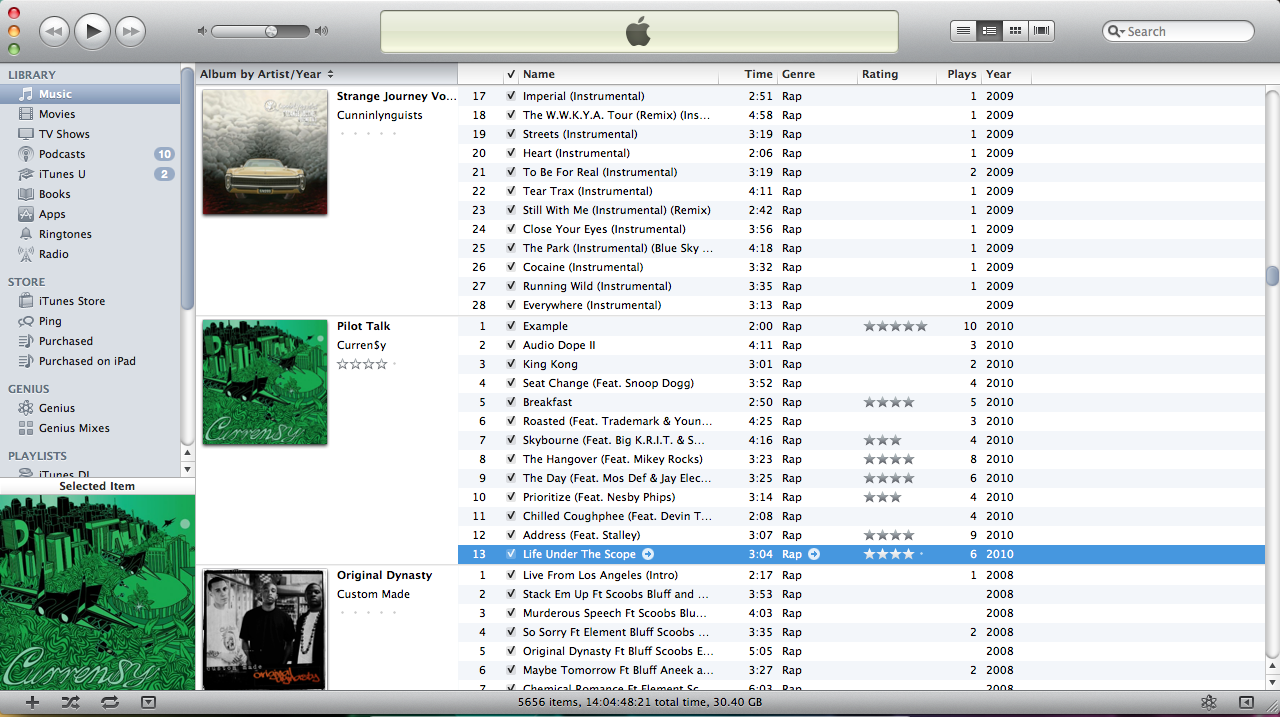Uncheck the Audio Dope II checkbox
This screenshot has height=717, width=1280.
(511, 345)
